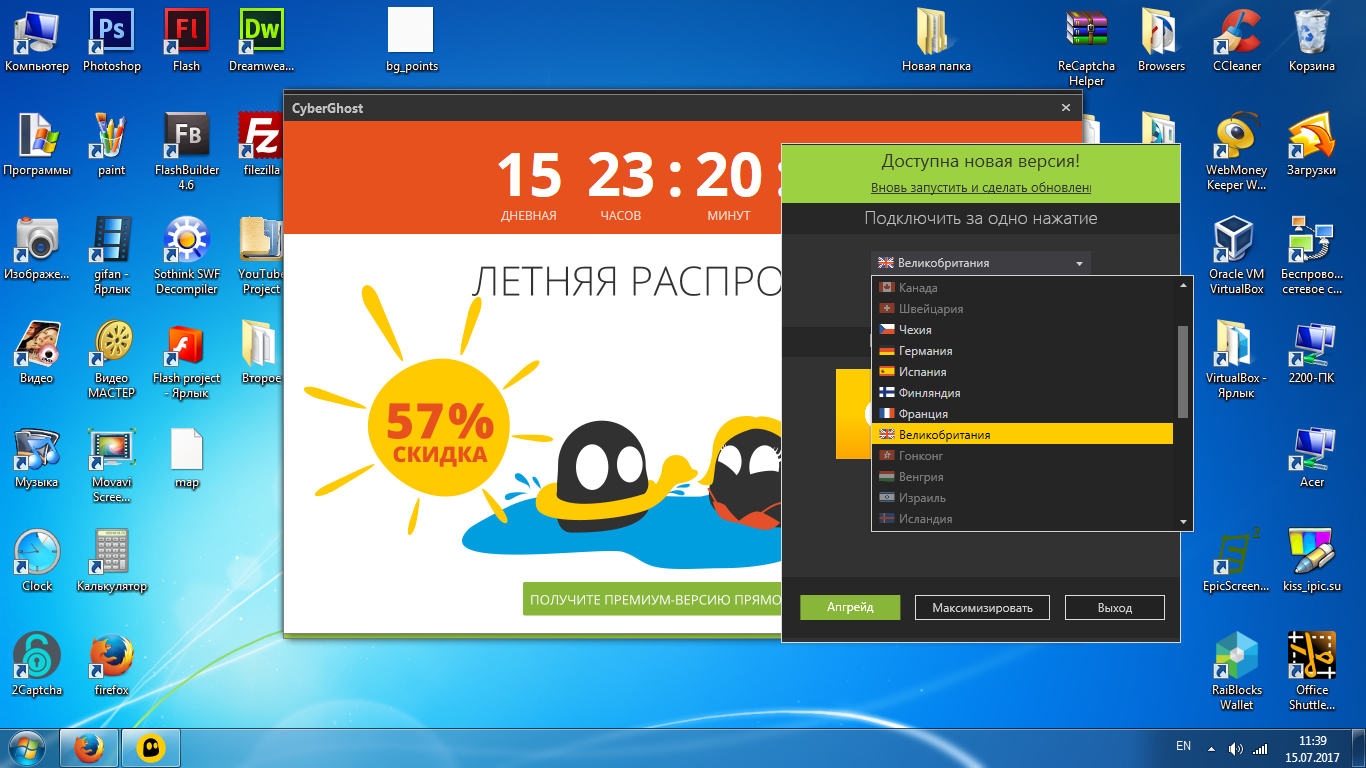This screenshot has height=768, width=1366.
Task: Choose Израиль from the country list
Action: coord(1022,498)
